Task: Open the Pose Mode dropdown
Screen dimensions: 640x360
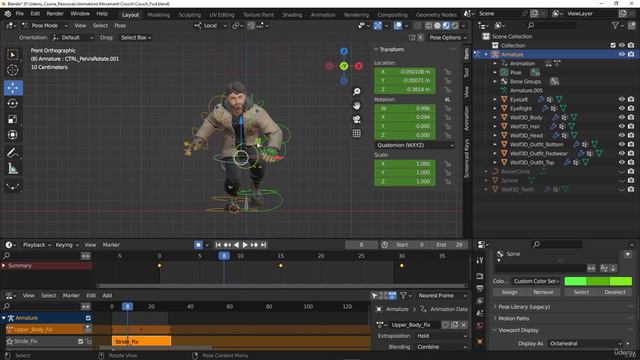Action: click(45, 25)
